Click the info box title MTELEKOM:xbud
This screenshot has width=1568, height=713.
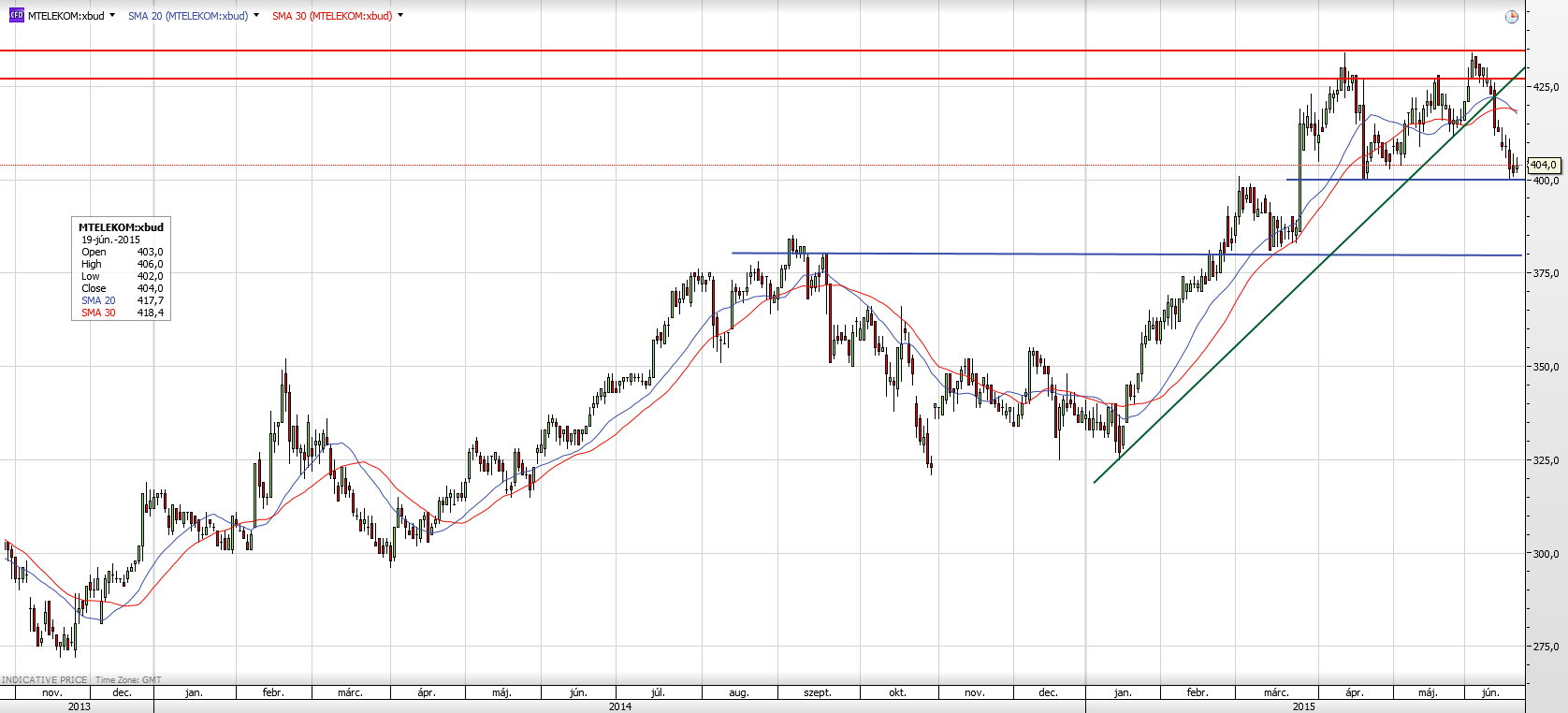pyautogui.click(x=121, y=227)
